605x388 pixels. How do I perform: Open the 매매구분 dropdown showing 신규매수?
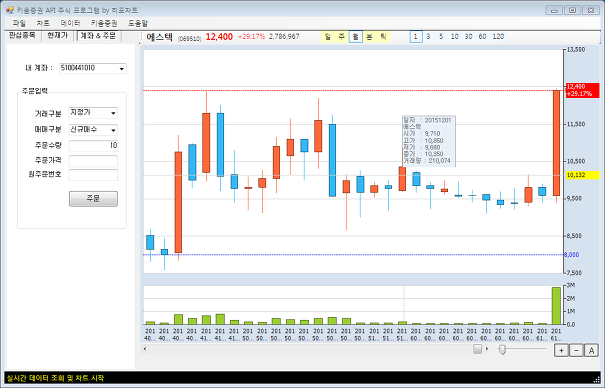click(x=93, y=130)
